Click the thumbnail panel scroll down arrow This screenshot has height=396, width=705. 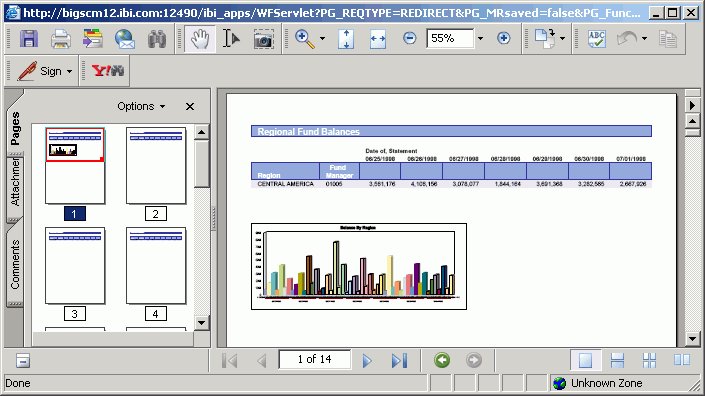(201, 323)
